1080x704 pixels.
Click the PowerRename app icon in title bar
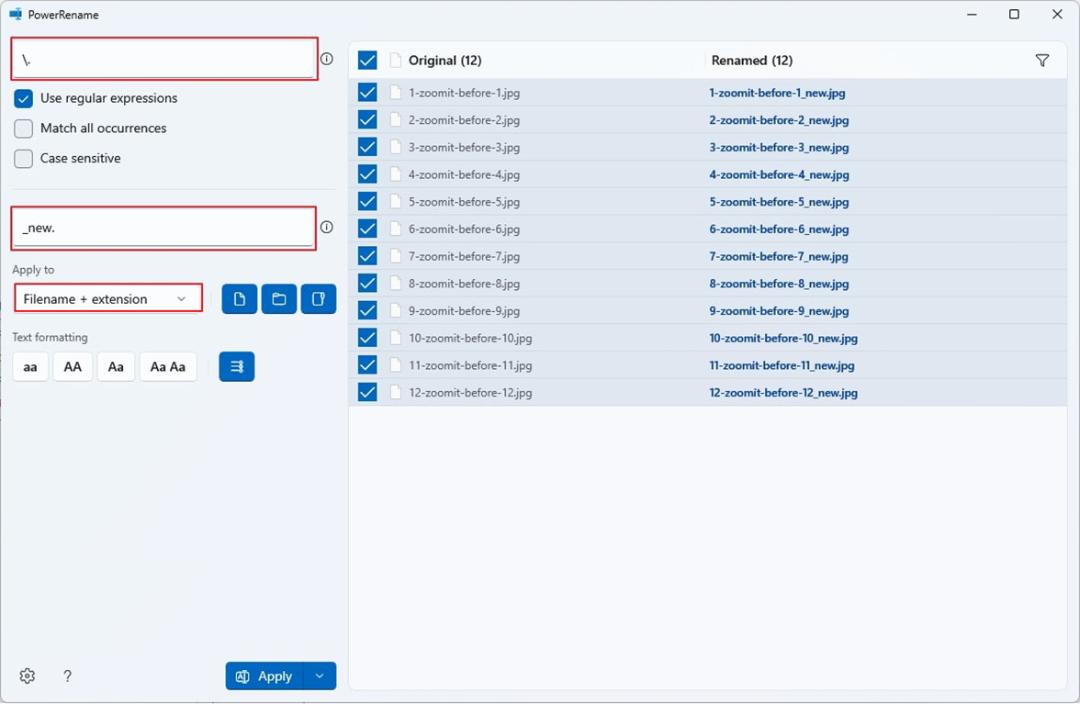15,14
